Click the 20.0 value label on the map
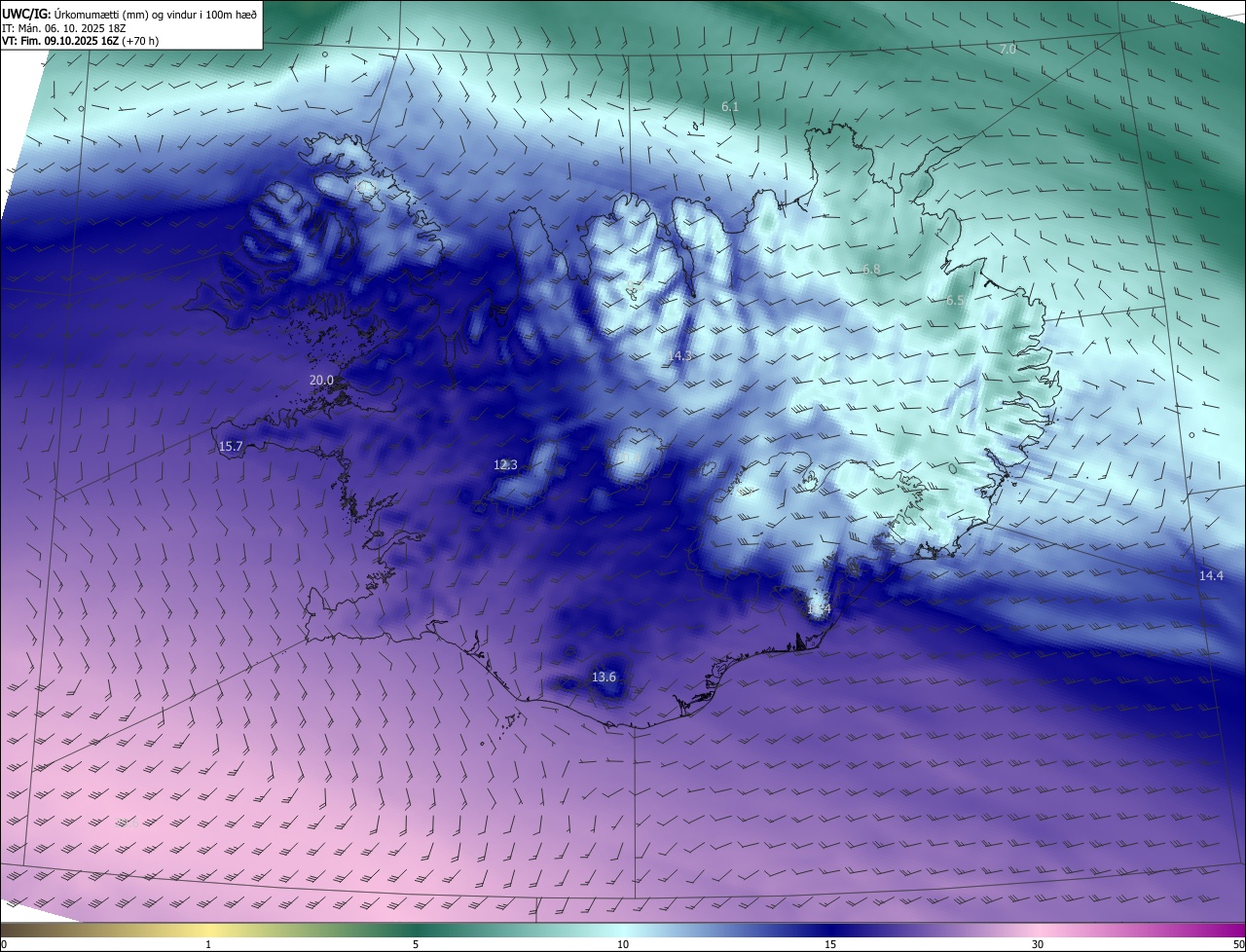 (x=321, y=381)
